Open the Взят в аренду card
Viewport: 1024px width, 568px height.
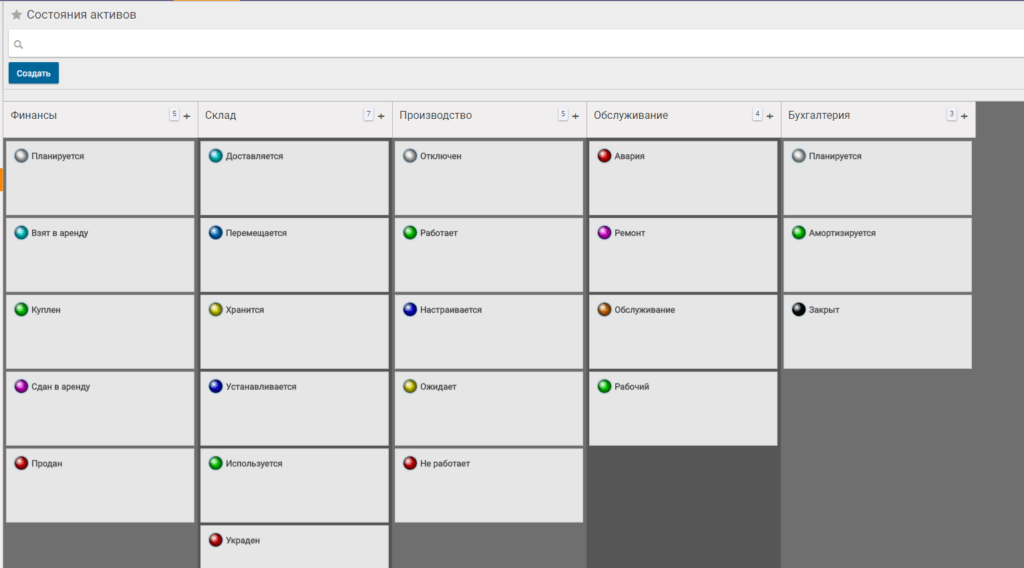[x=100, y=255]
